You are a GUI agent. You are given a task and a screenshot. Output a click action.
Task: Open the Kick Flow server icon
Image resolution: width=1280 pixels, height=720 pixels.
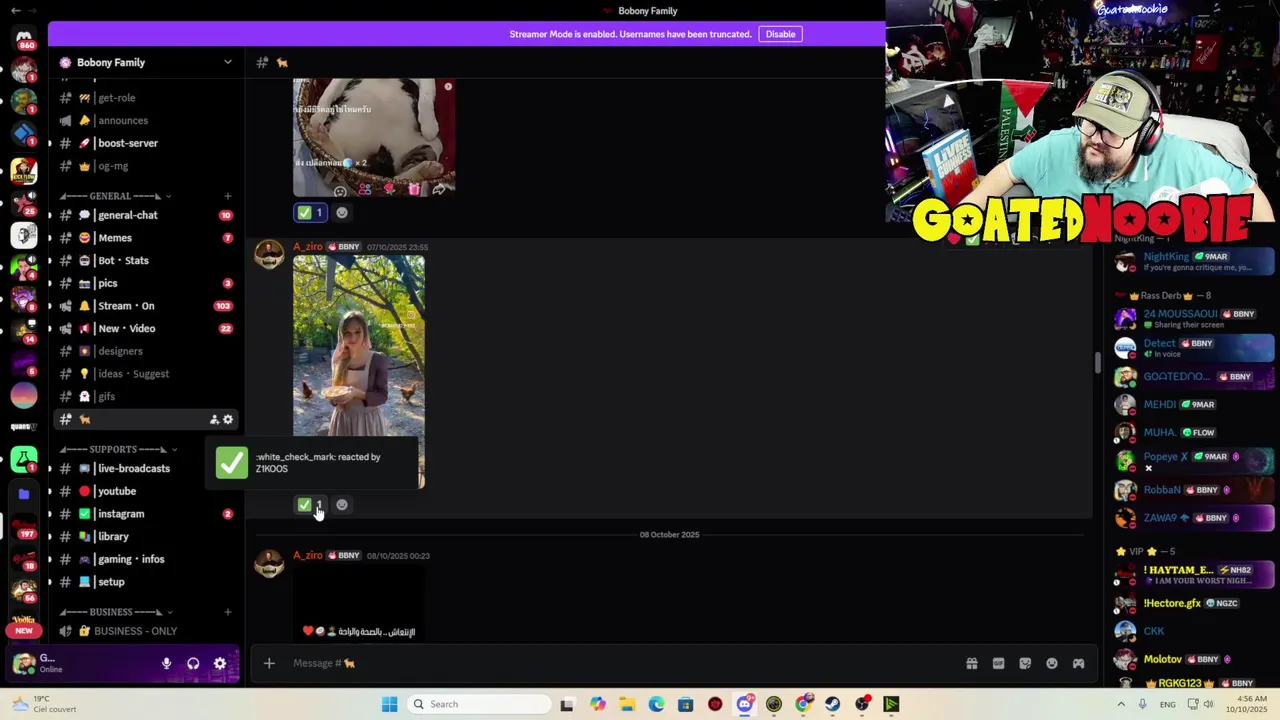click(24, 171)
